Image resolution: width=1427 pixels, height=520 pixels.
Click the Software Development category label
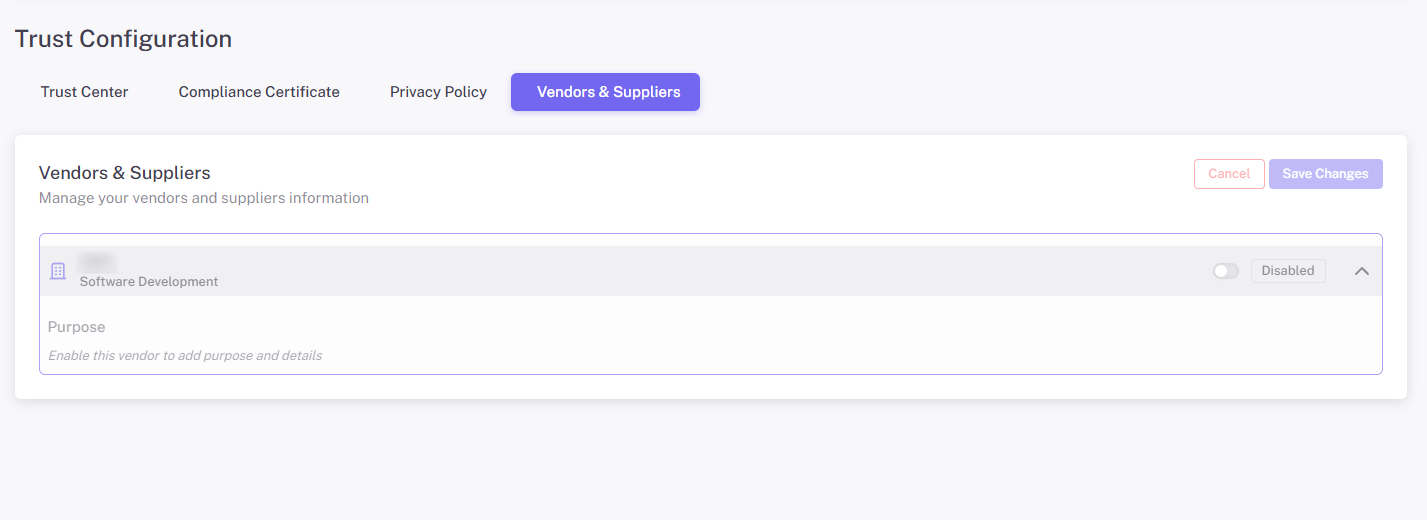coord(149,282)
